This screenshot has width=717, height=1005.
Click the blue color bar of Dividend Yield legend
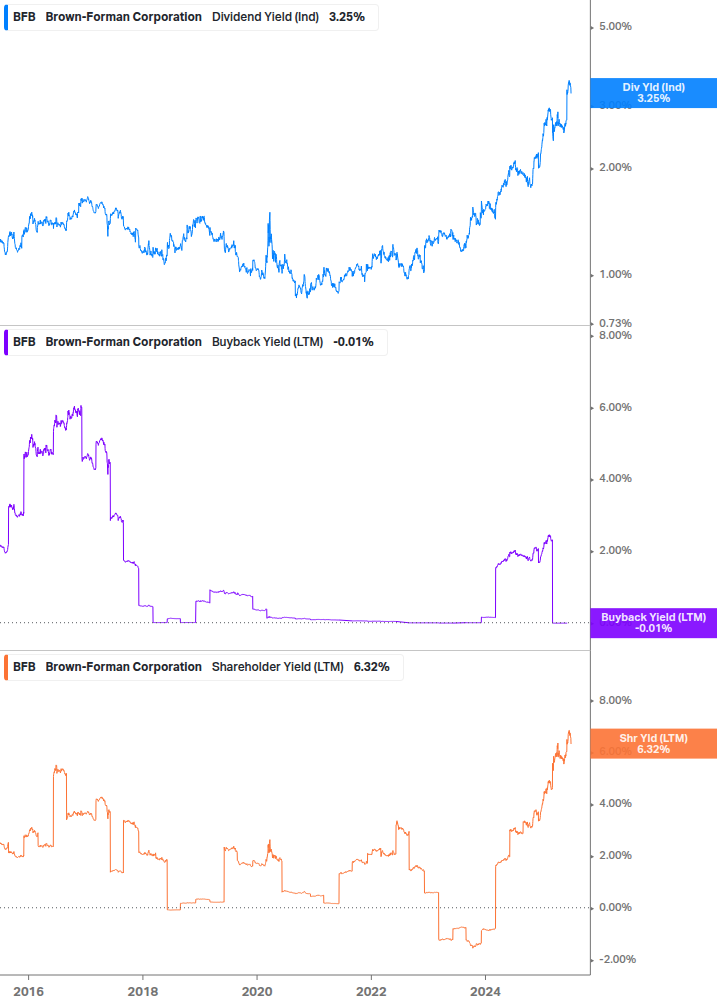[x=6, y=17]
